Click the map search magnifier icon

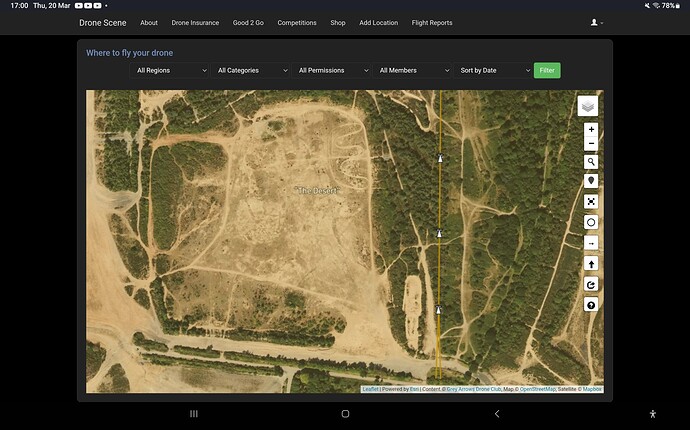click(591, 161)
